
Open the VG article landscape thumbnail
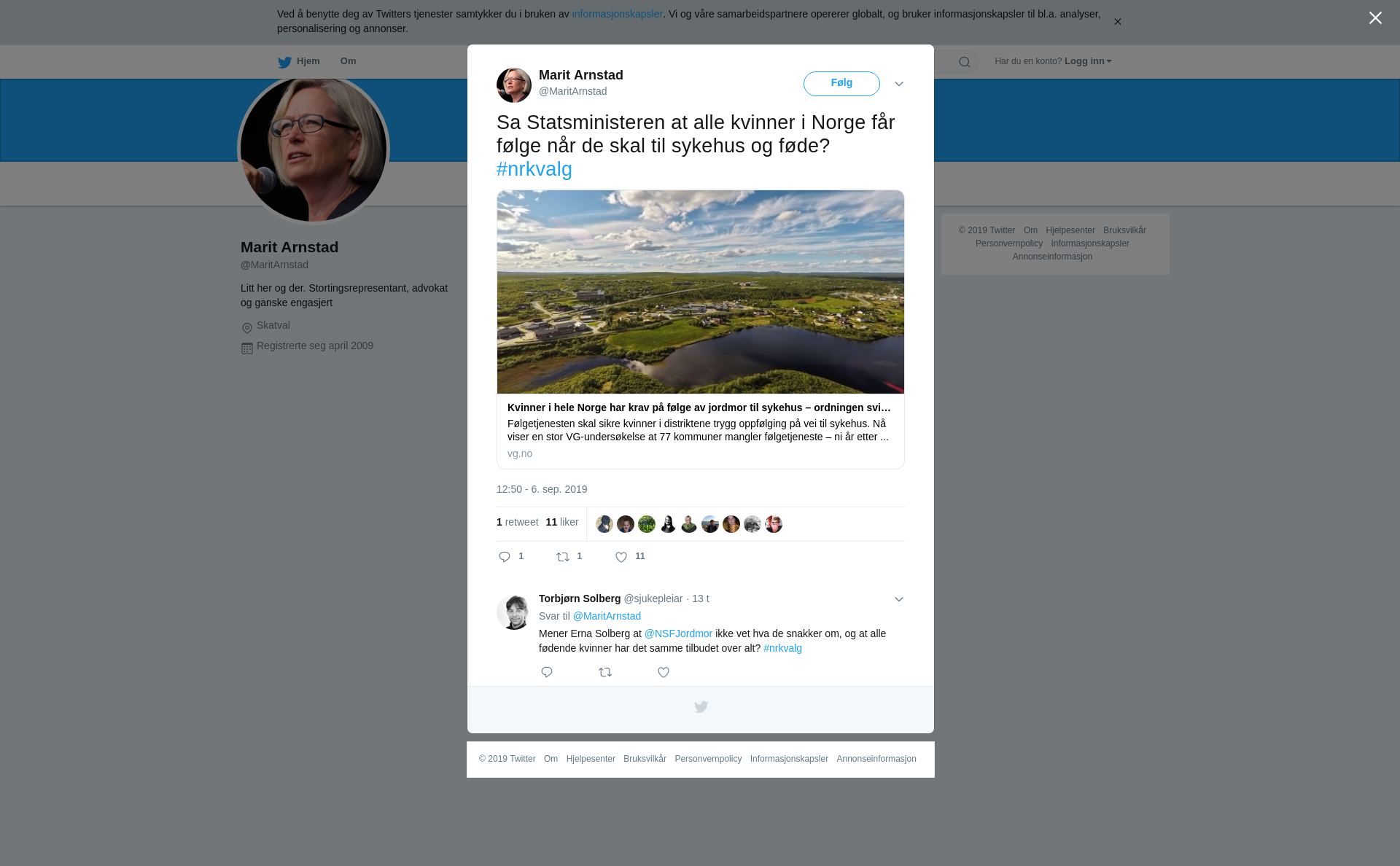coord(701,292)
